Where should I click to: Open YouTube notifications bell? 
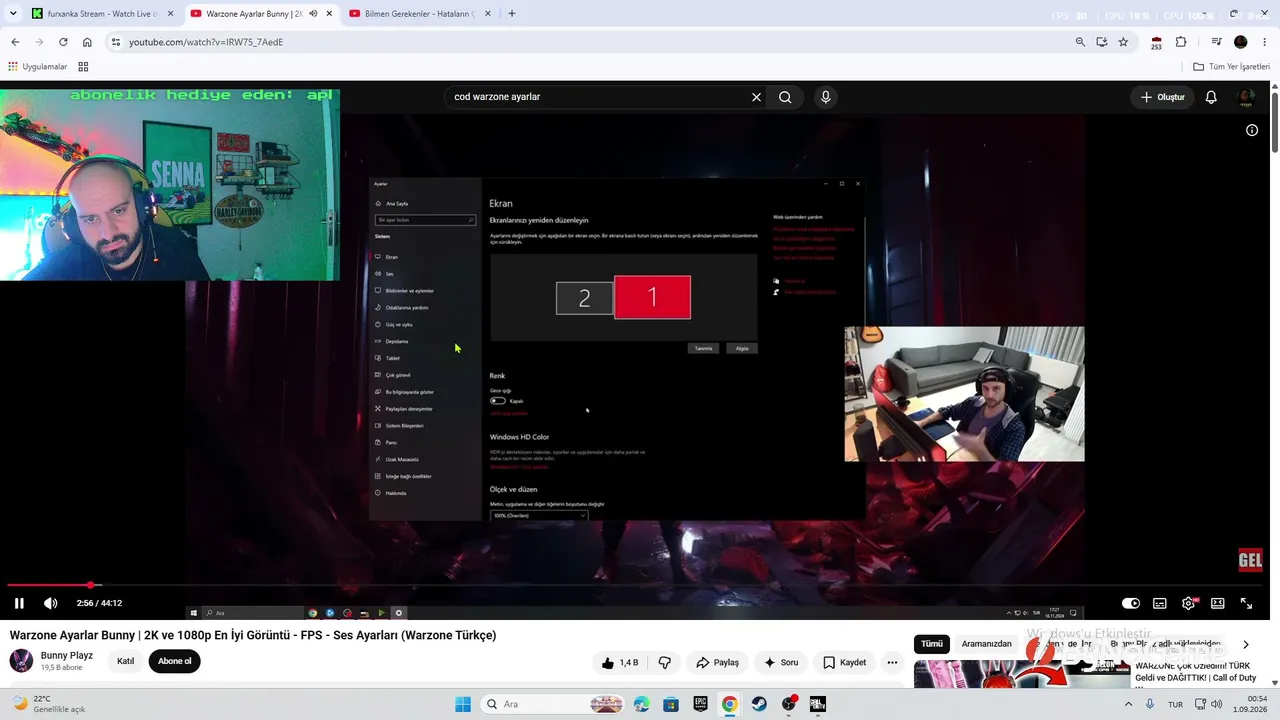[x=1211, y=97]
